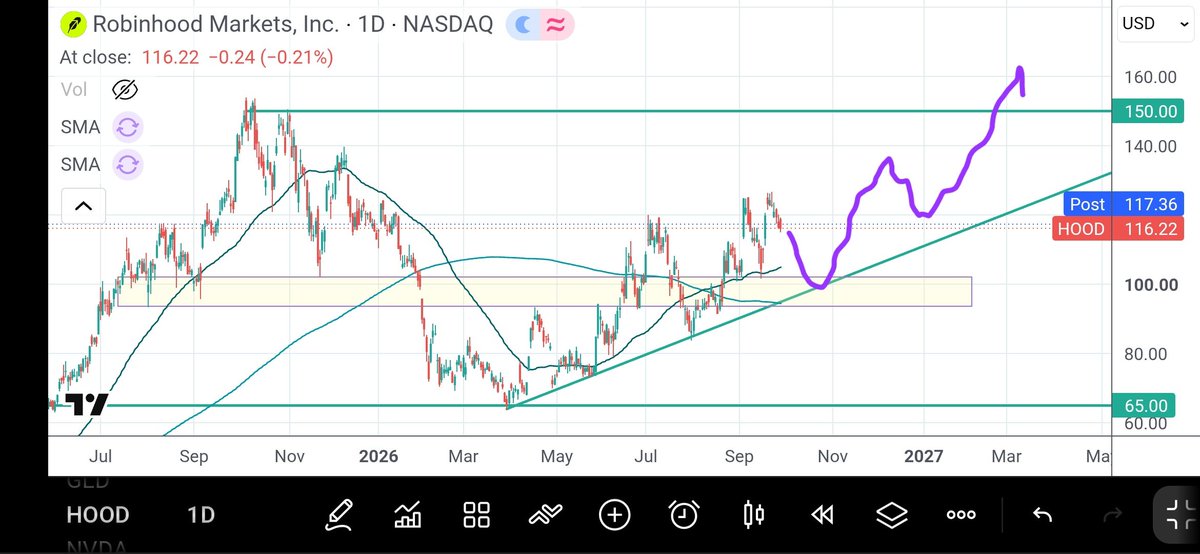The height and width of the screenshot is (554, 1200).
Task: Click the Post 117.36 price label
Action: (1124, 204)
